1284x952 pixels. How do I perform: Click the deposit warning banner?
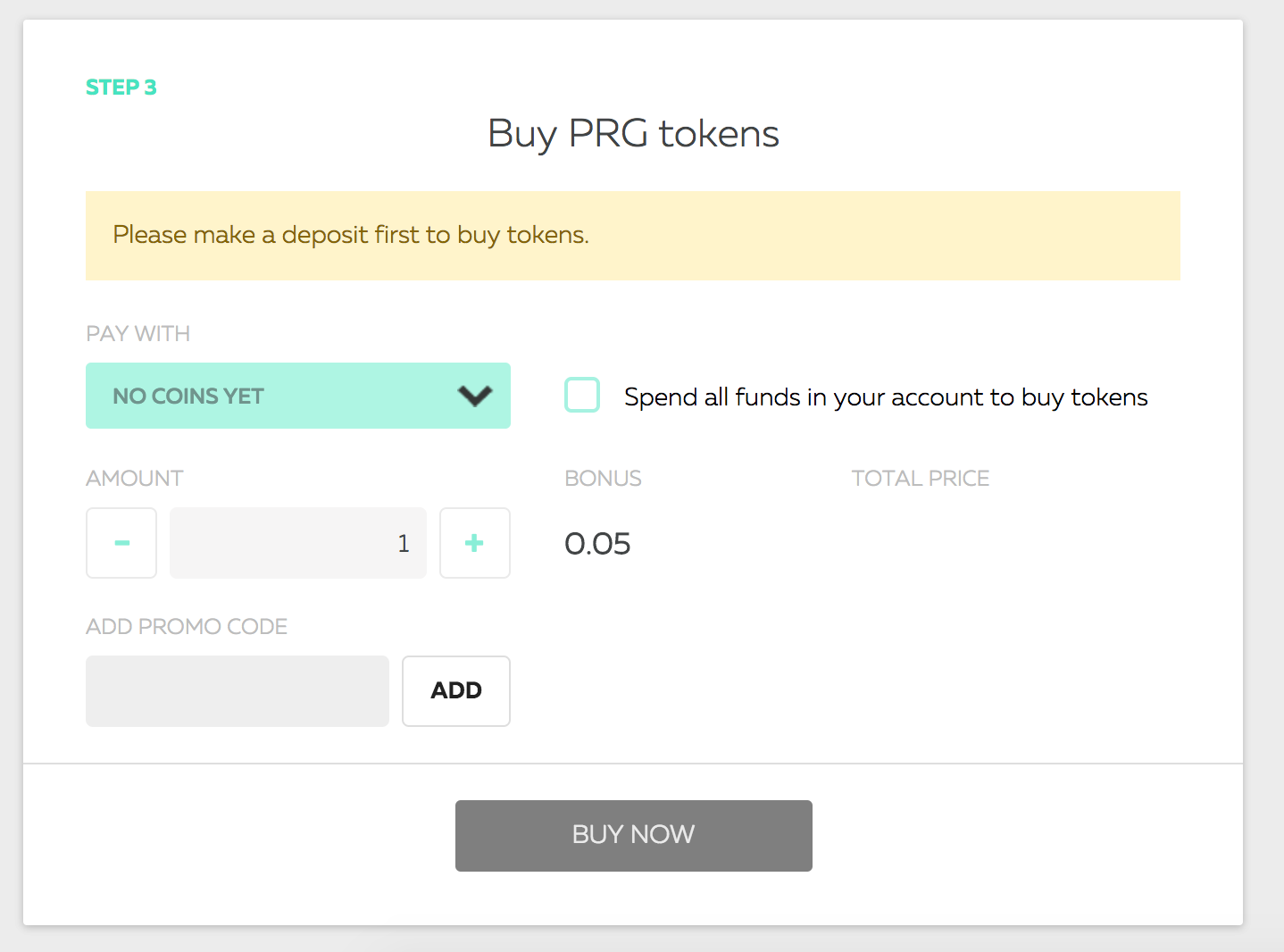pos(633,236)
